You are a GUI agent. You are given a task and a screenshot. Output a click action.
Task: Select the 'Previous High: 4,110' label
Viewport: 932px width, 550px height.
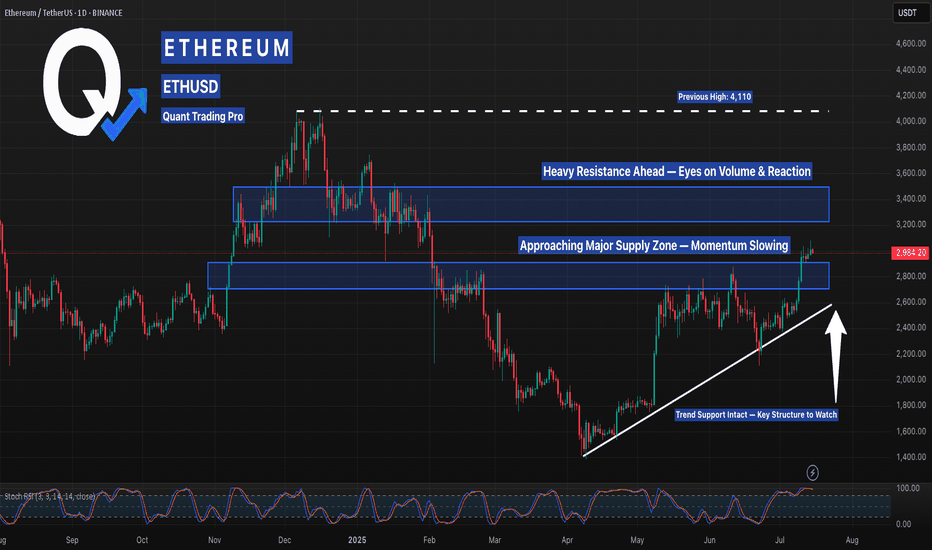click(x=714, y=96)
